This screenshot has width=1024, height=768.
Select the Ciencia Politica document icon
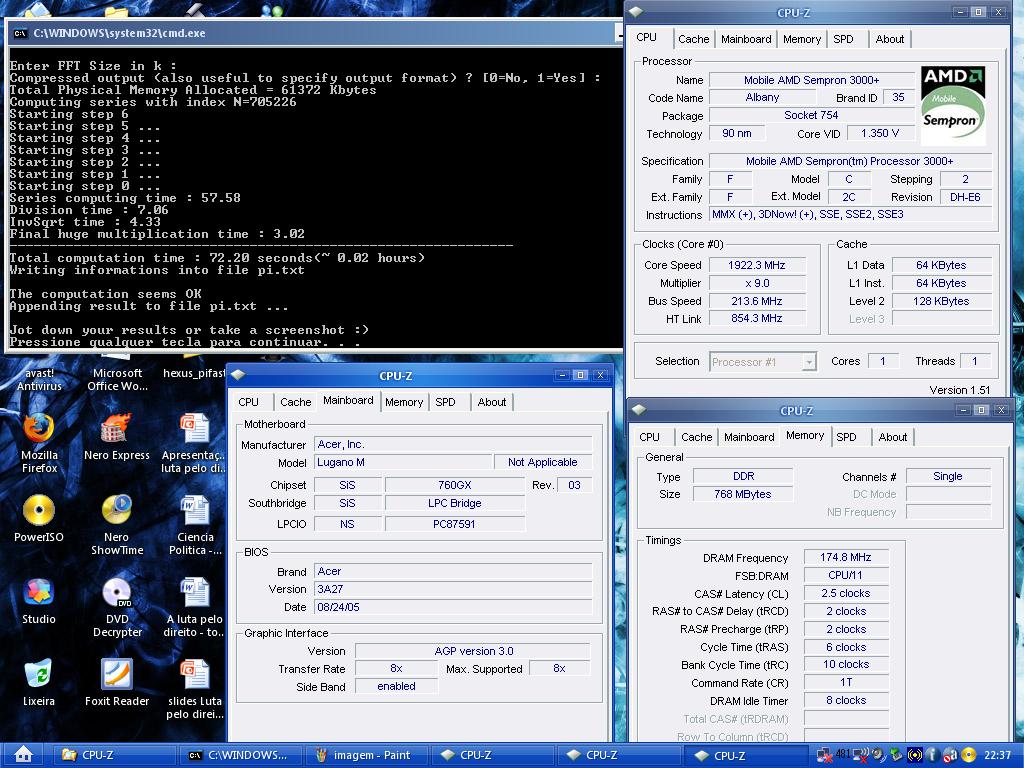[x=195, y=525]
